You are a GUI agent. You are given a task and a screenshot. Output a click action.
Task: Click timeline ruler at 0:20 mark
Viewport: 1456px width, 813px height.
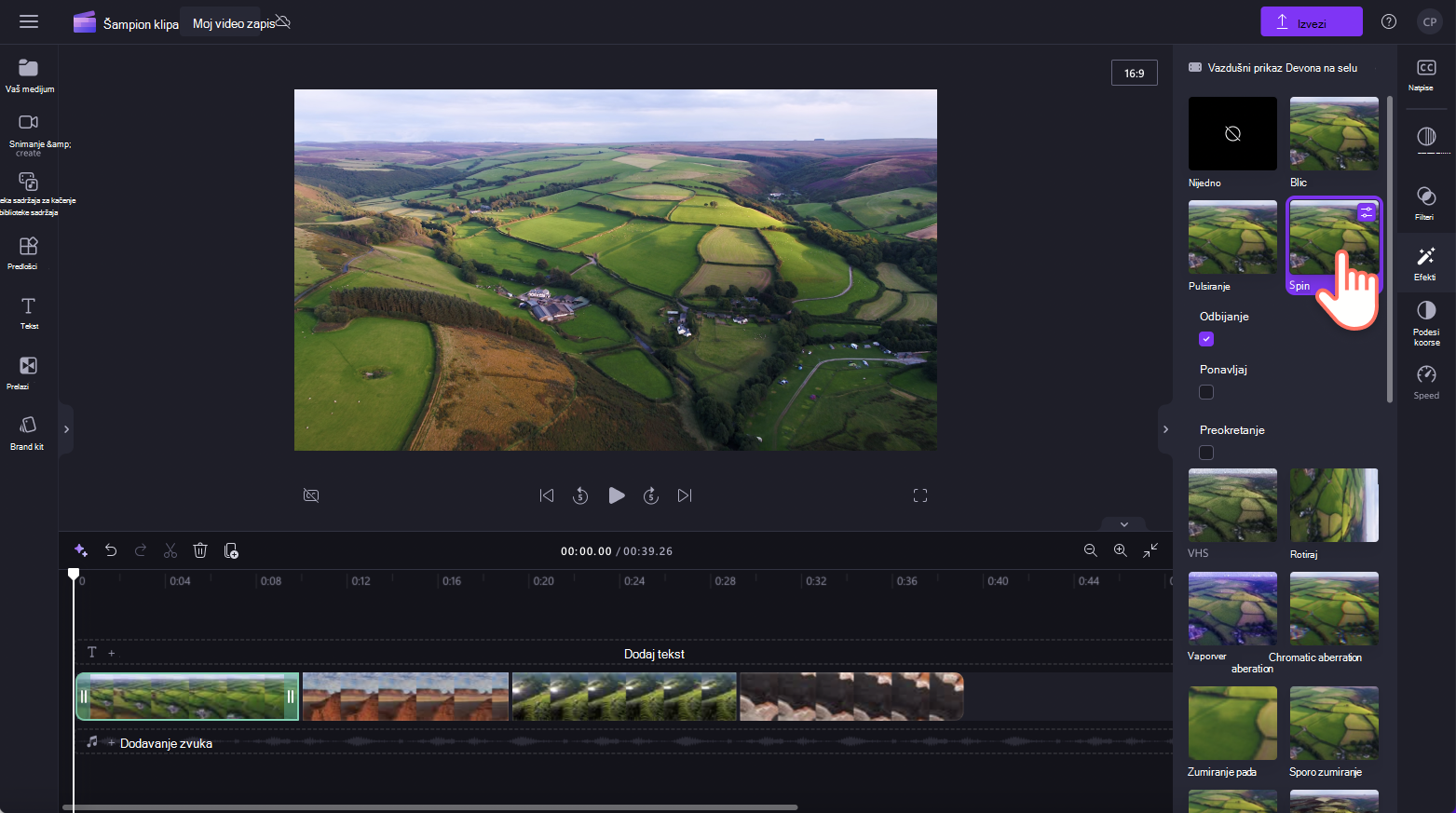[x=543, y=581]
